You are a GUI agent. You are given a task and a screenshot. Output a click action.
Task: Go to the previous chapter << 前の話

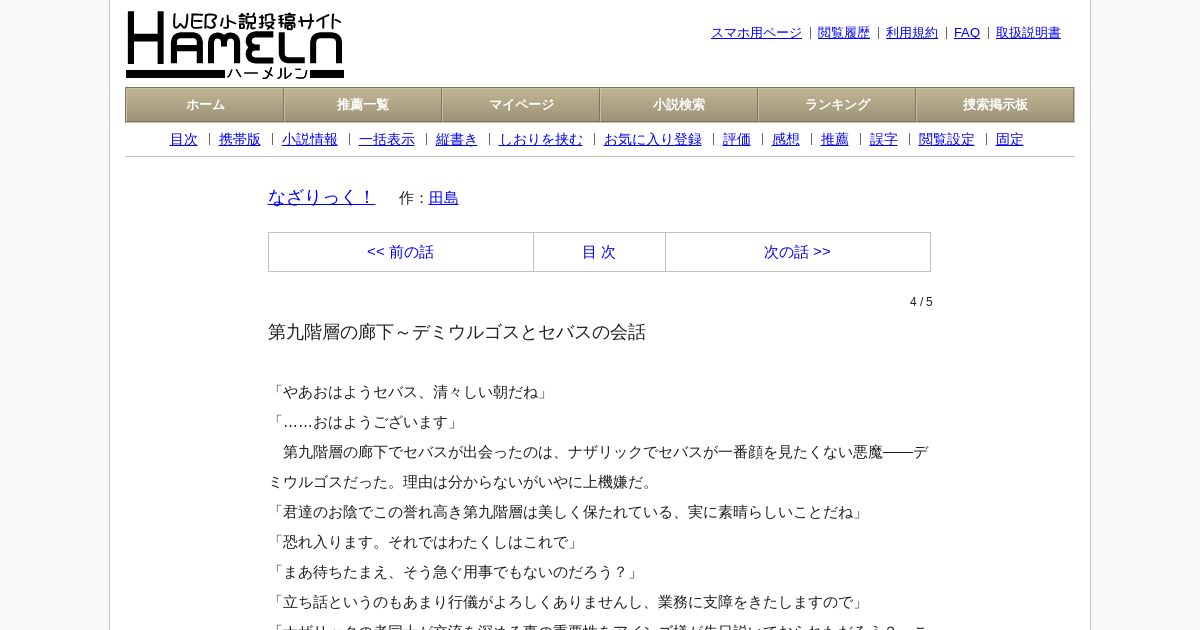pos(401,252)
